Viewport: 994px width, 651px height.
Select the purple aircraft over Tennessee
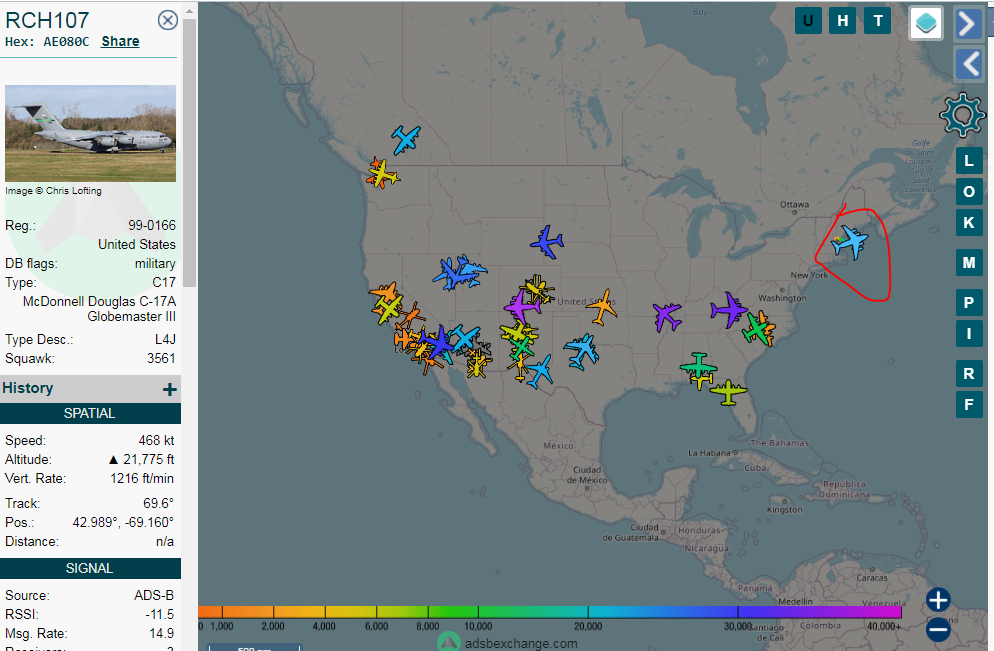(x=668, y=316)
